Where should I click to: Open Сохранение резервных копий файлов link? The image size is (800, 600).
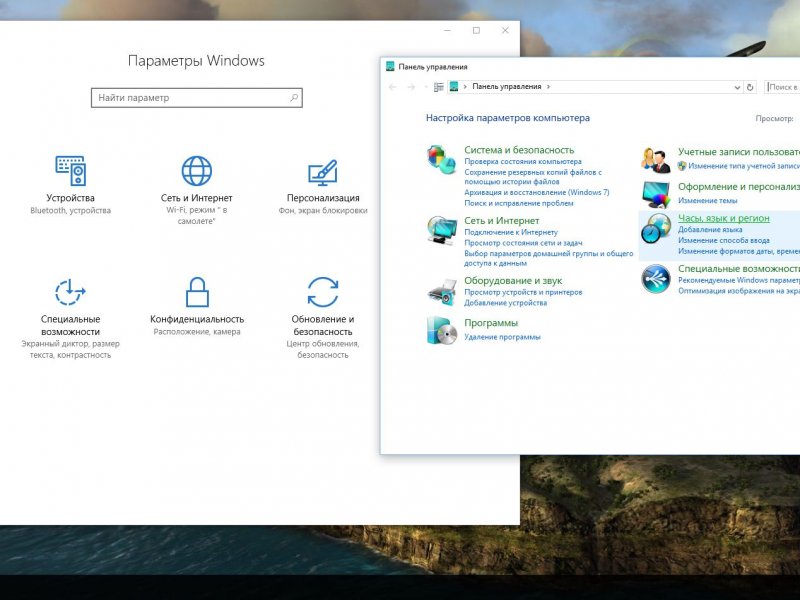point(533,177)
